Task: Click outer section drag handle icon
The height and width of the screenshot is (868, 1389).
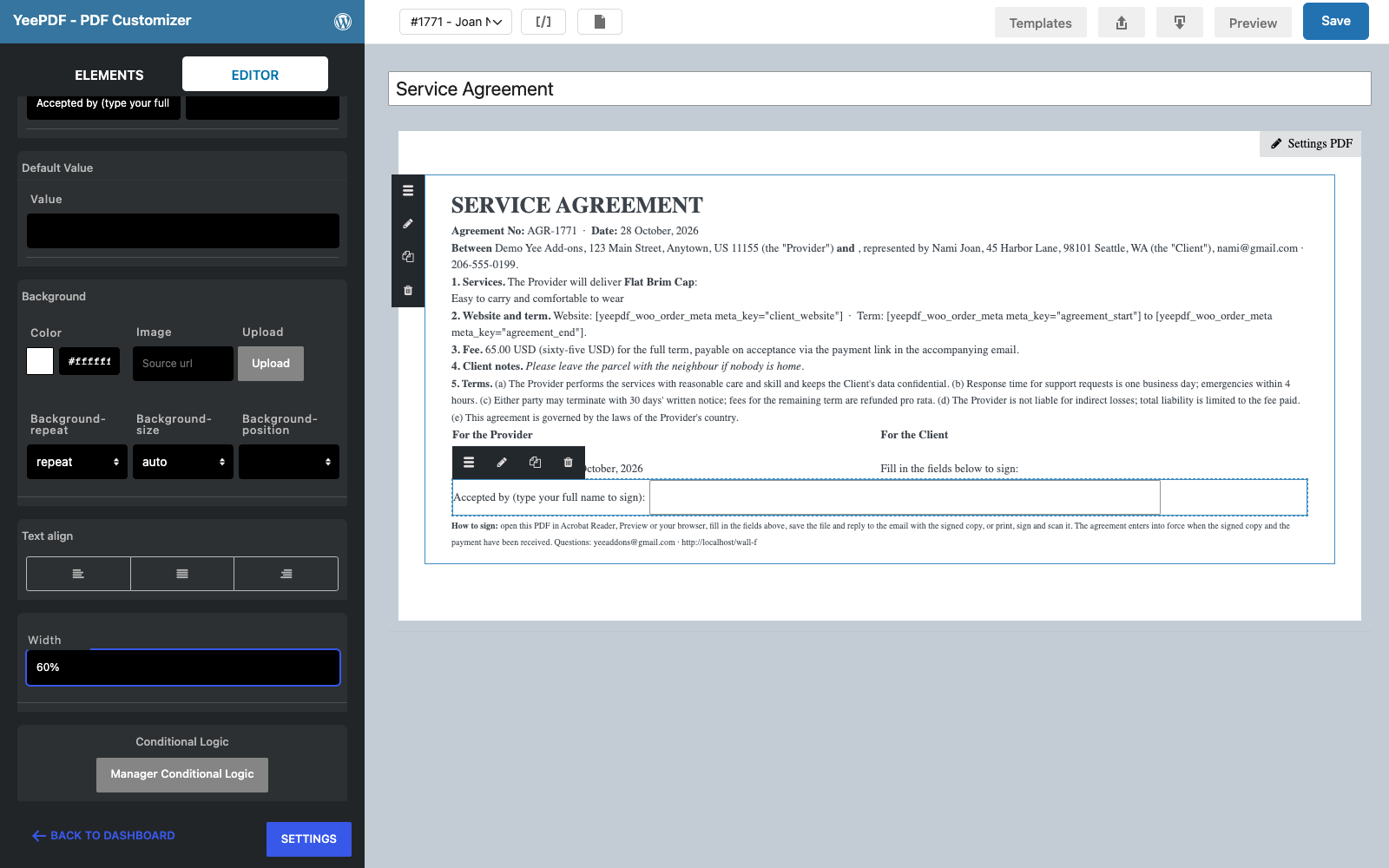Action: tap(408, 191)
